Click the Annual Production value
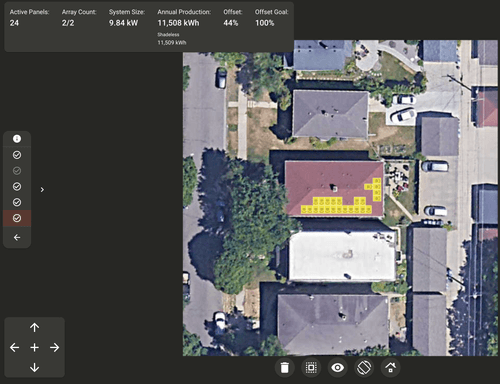 [x=178, y=23]
